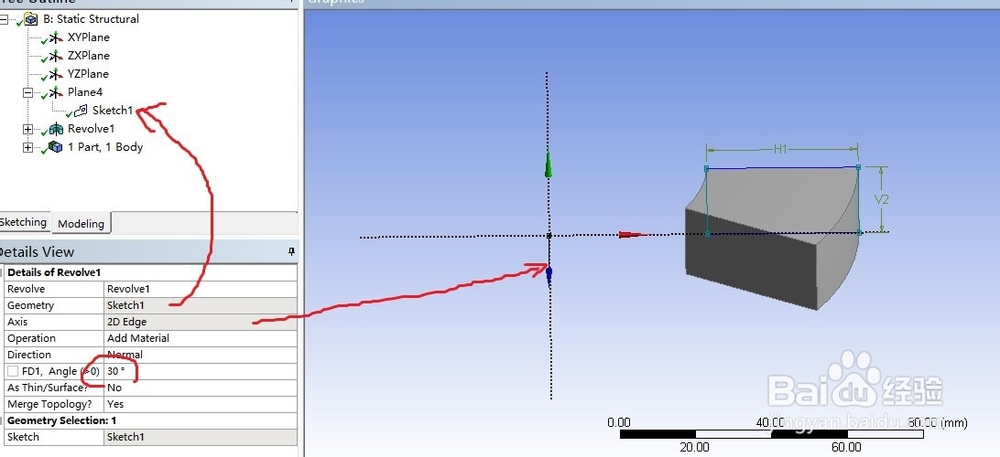Switch to the Sketching tab

point(24,222)
